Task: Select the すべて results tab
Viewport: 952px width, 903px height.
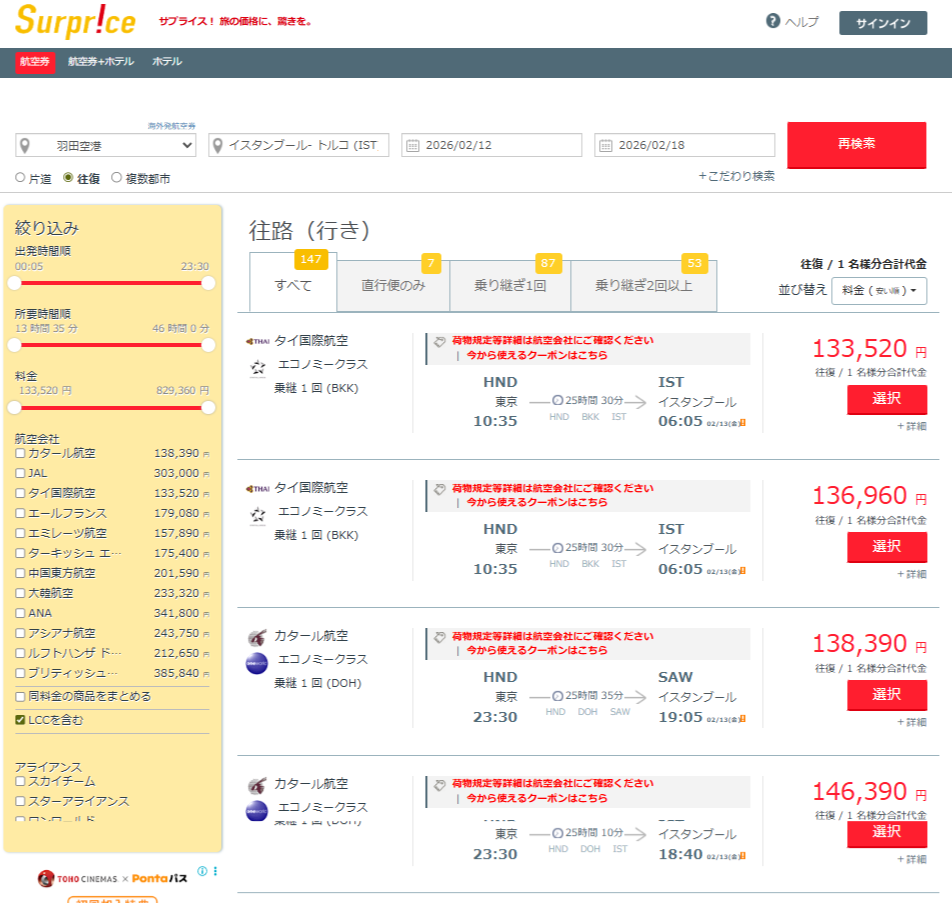Action: coord(293,283)
